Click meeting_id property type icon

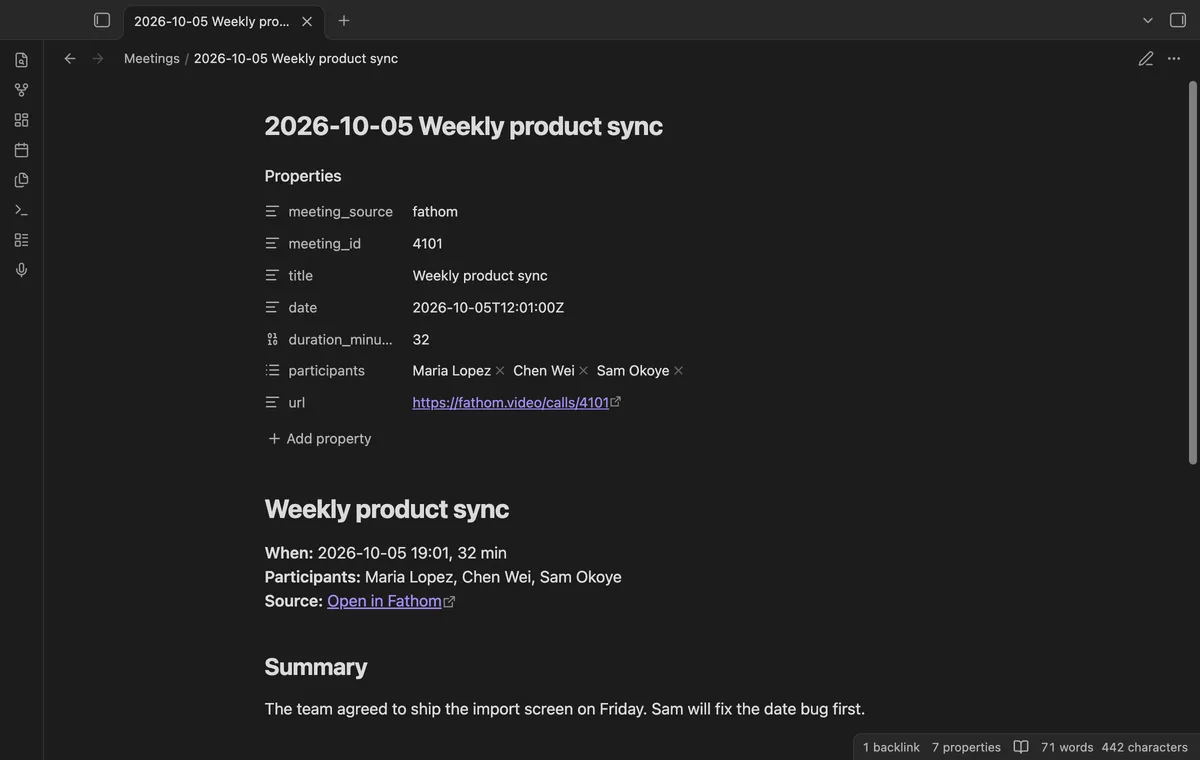(272, 243)
